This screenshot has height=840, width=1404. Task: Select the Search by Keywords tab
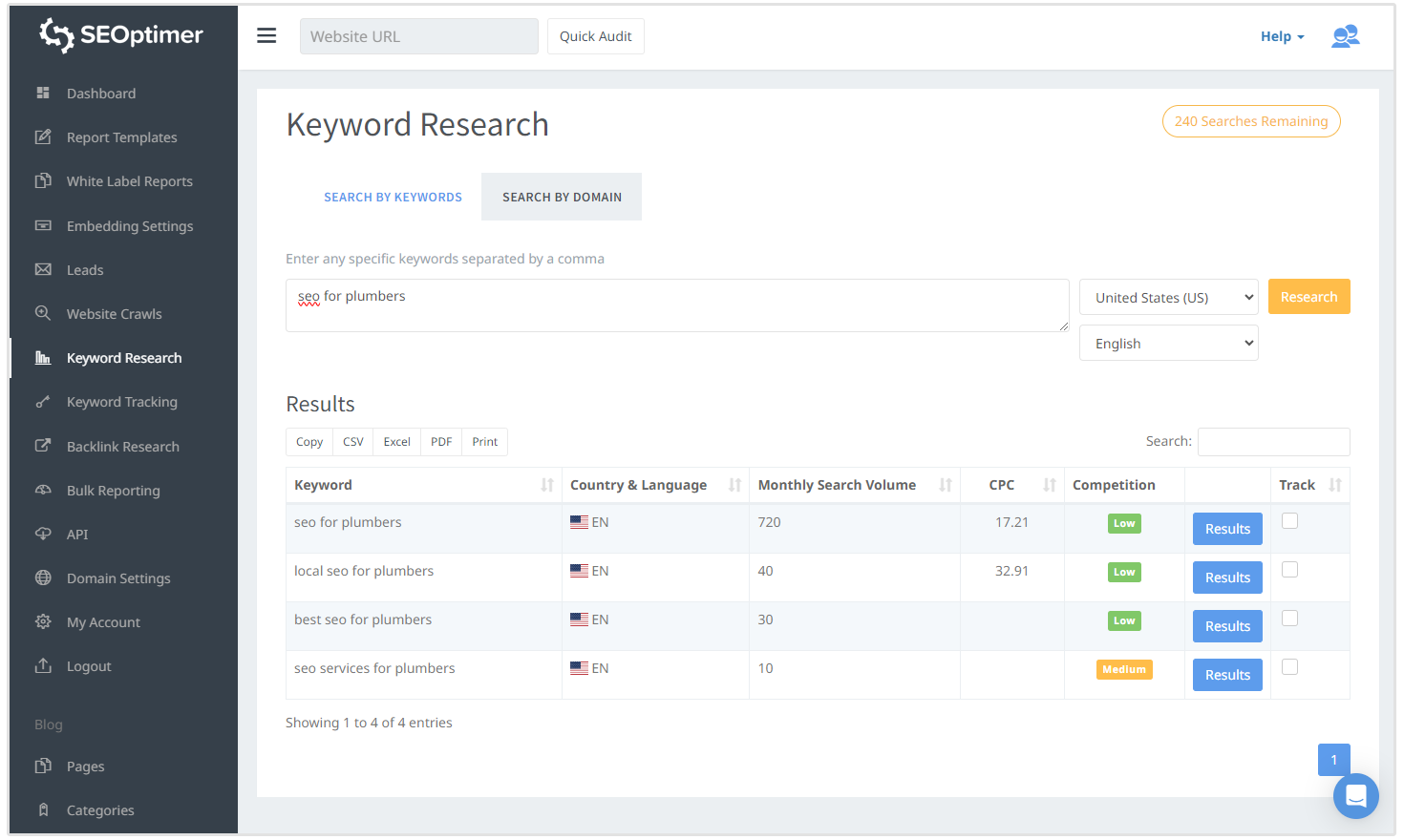(393, 197)
